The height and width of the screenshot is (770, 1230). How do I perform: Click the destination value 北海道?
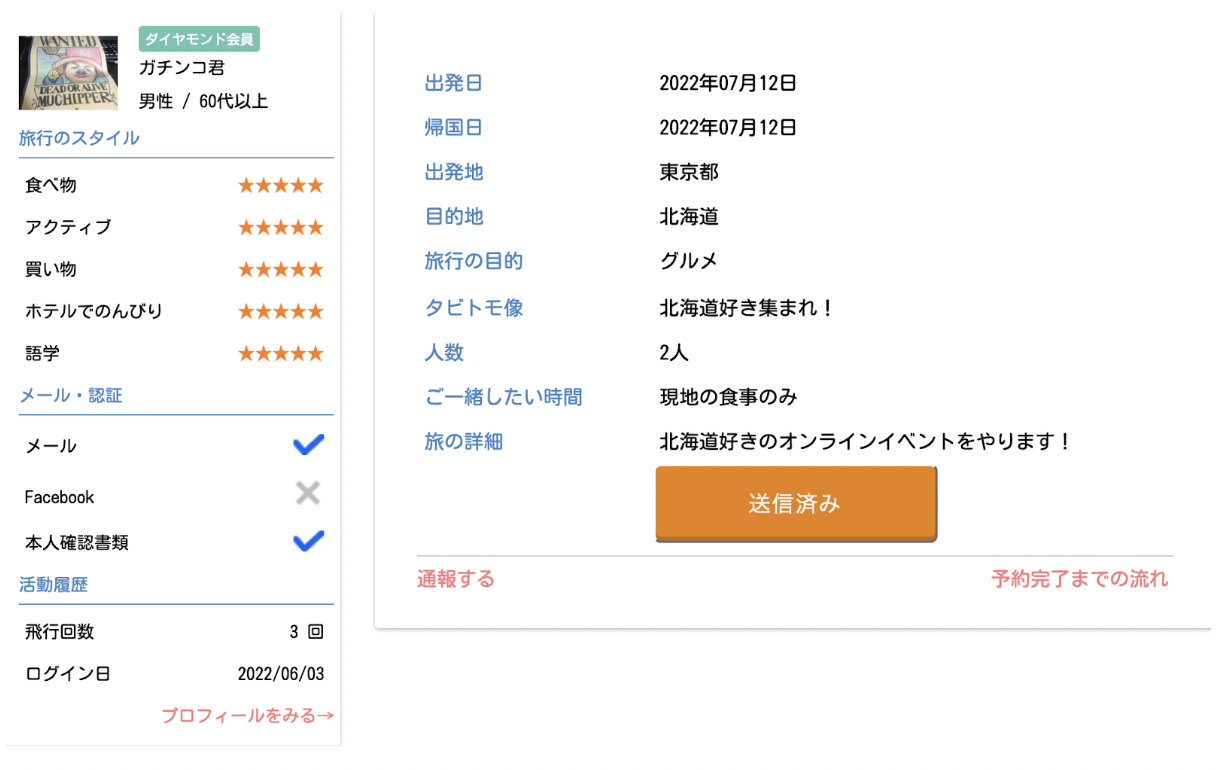point(689,216)
